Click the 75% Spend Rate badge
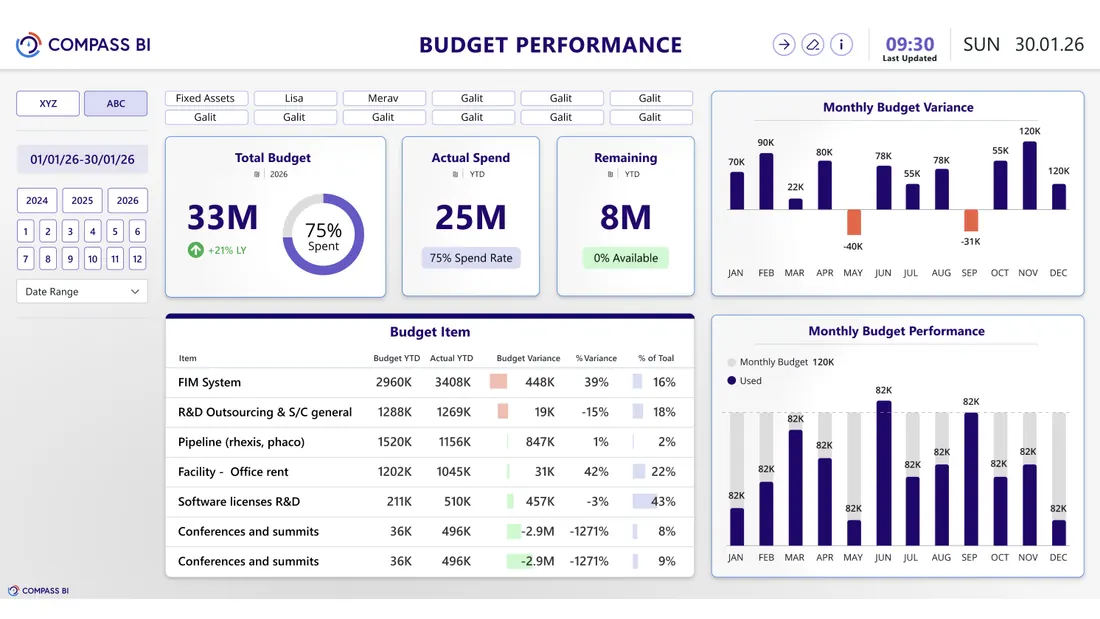Viewport: 1100px width, 619px height. coord(471,258)
